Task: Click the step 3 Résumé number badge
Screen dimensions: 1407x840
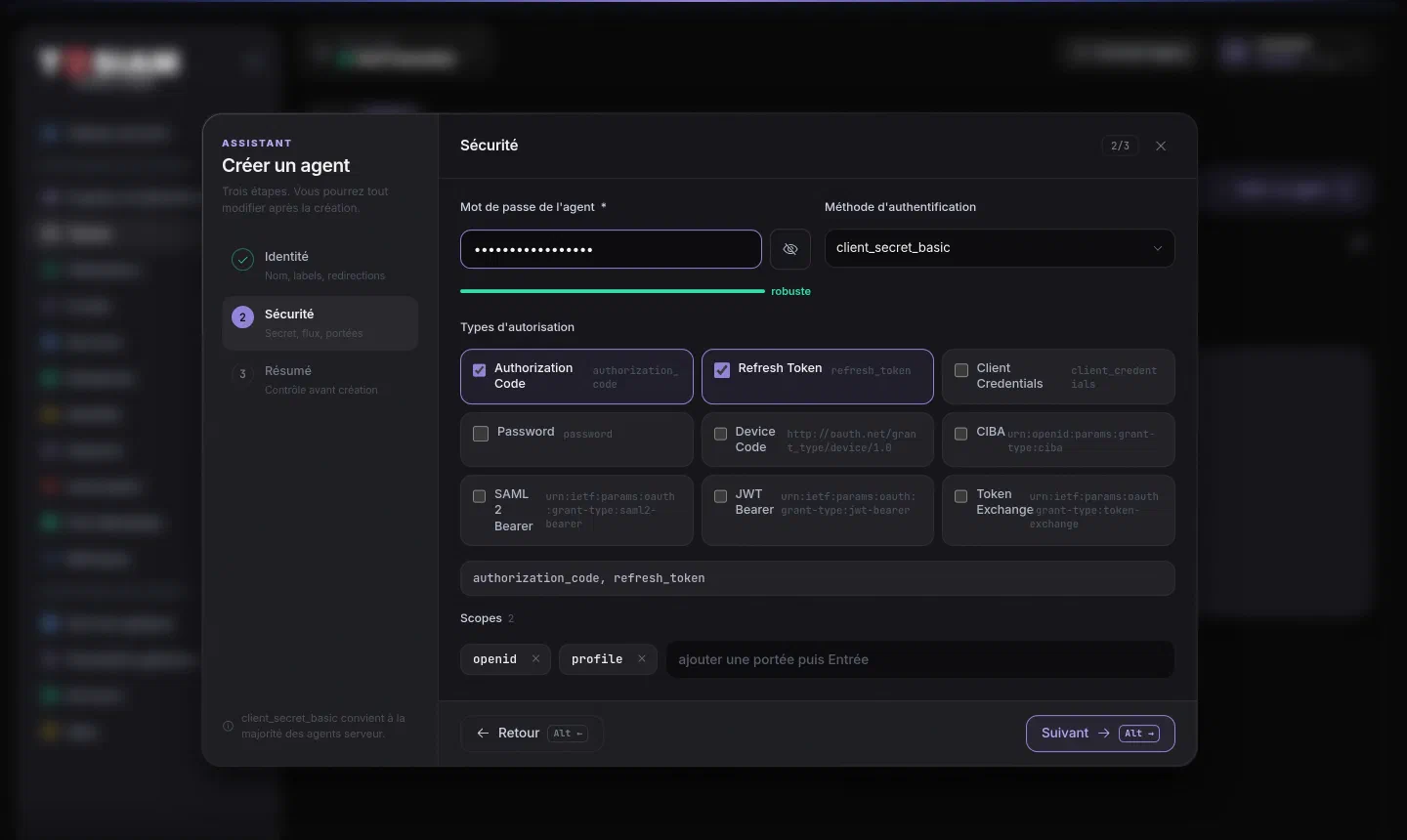Action: [x=242, y=374]
